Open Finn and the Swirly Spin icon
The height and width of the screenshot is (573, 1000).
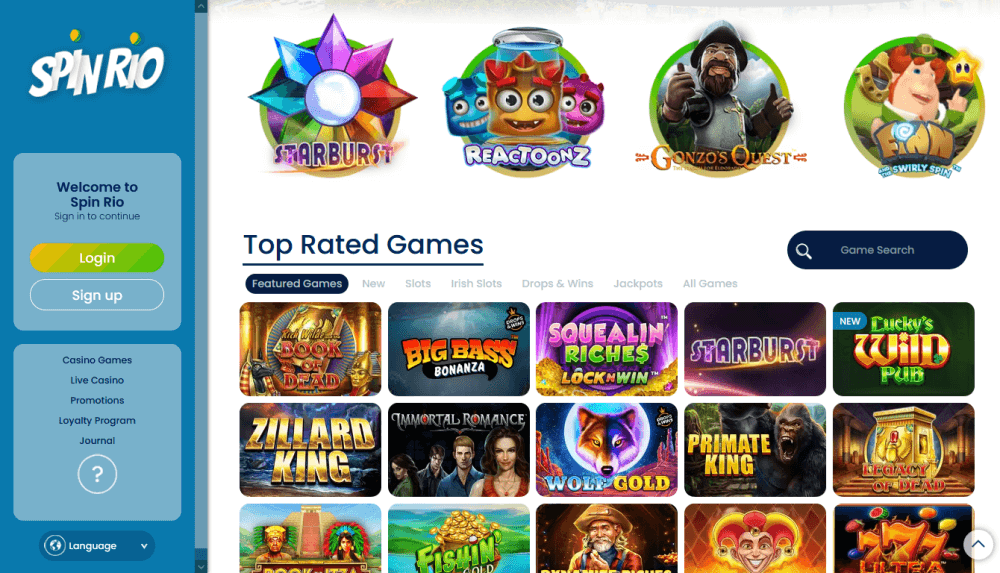(914, 105)
